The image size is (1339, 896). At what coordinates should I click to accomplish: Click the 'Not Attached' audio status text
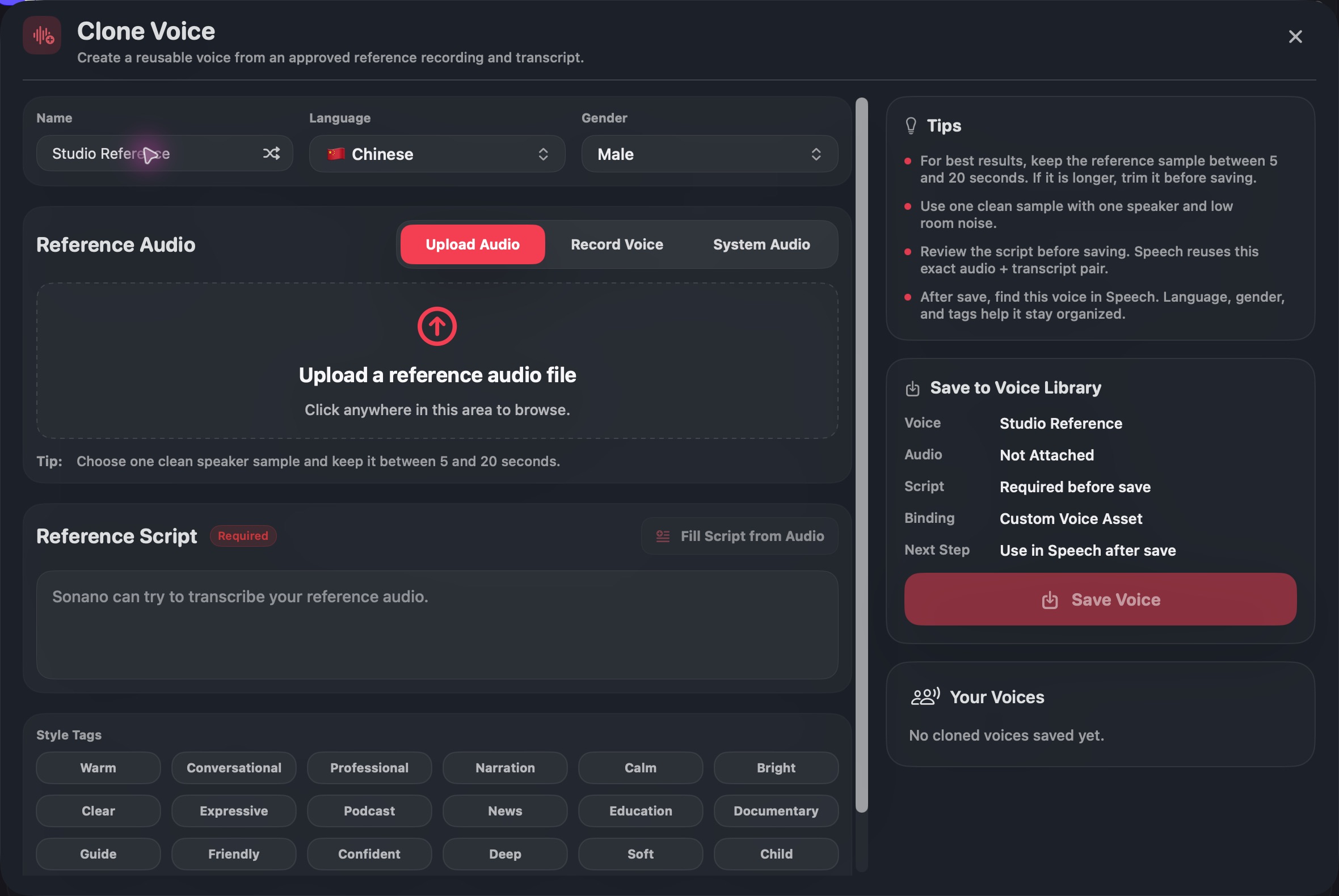tap(1046, 455)
